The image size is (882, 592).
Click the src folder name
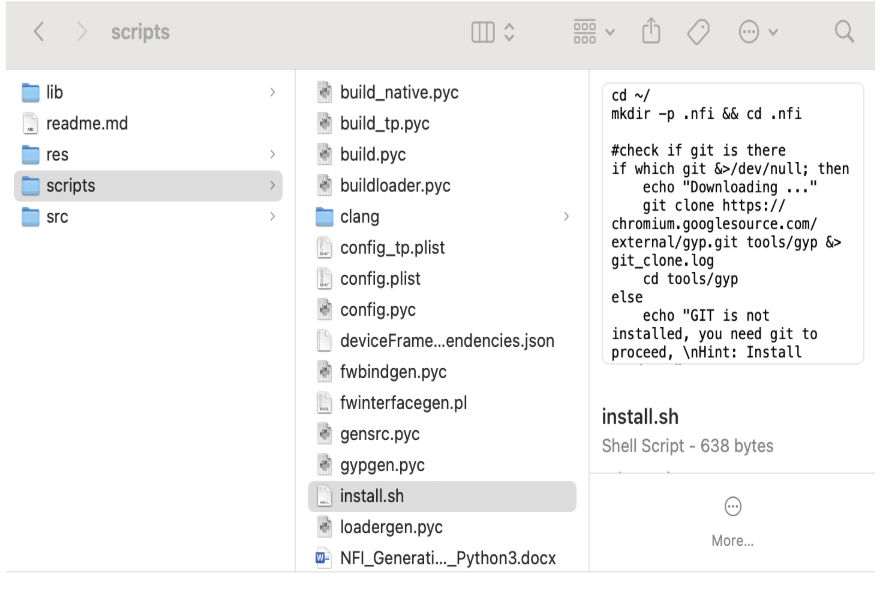pyautogui.click(x=57, y=217)
